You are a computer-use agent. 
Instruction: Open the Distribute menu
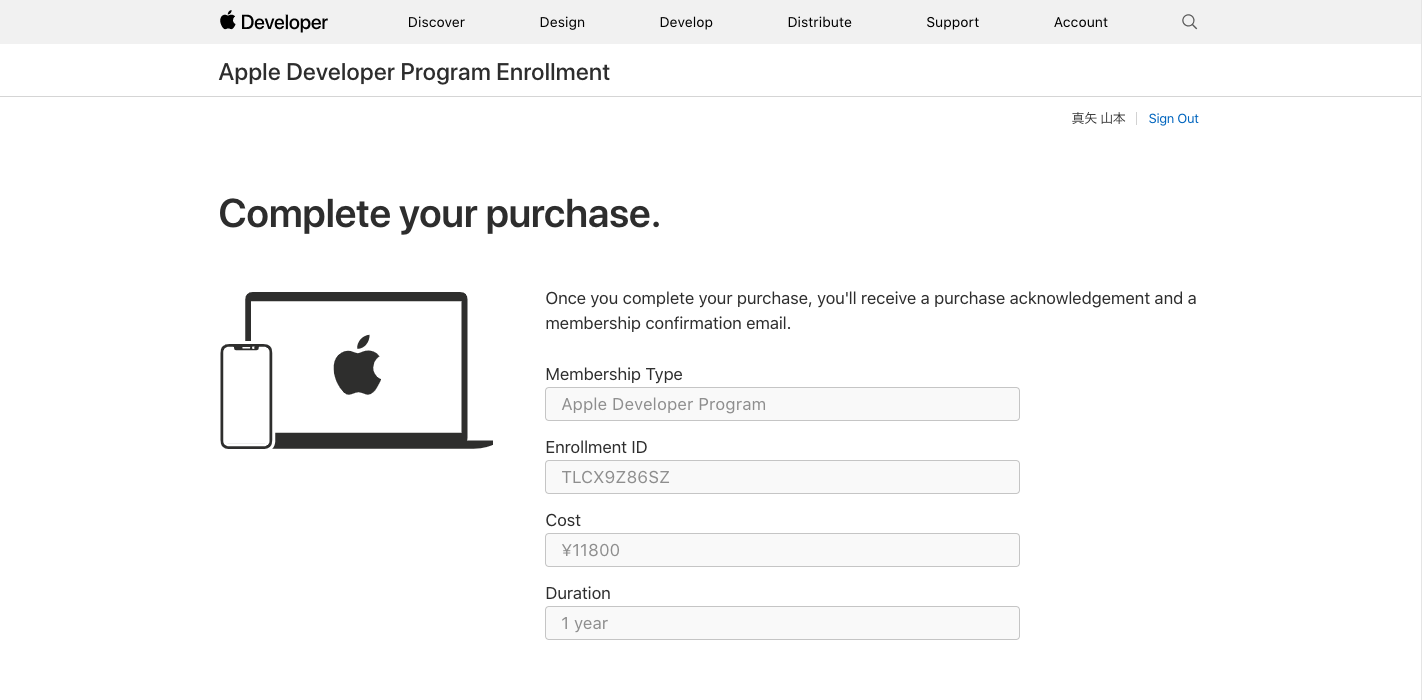tap(819, 22)
